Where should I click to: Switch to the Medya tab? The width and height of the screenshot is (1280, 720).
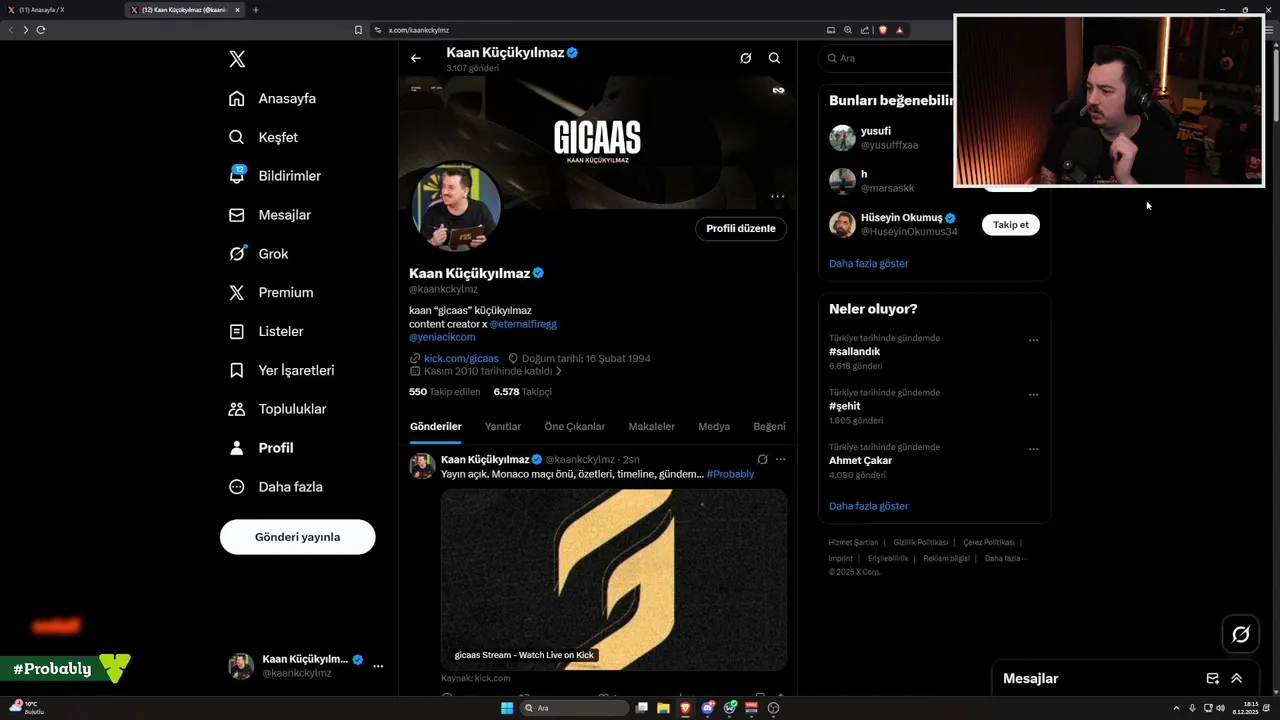point(714,426)
